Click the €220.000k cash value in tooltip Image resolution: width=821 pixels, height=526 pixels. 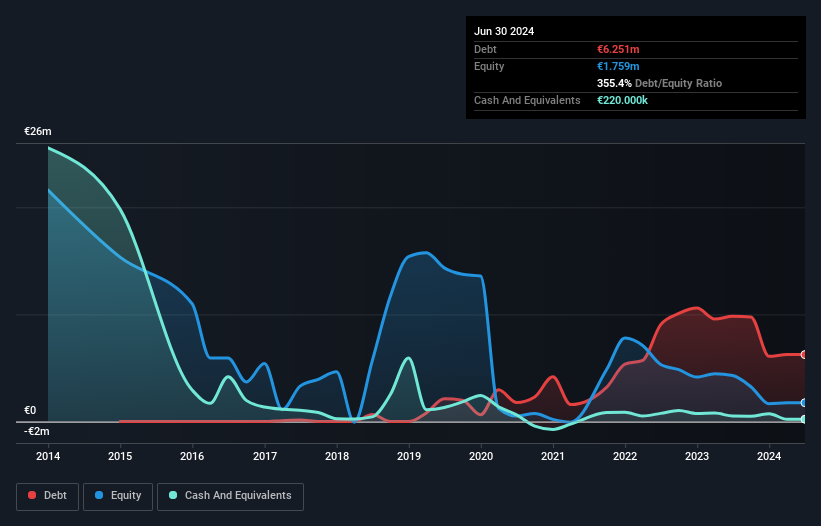tap(622, 100)
